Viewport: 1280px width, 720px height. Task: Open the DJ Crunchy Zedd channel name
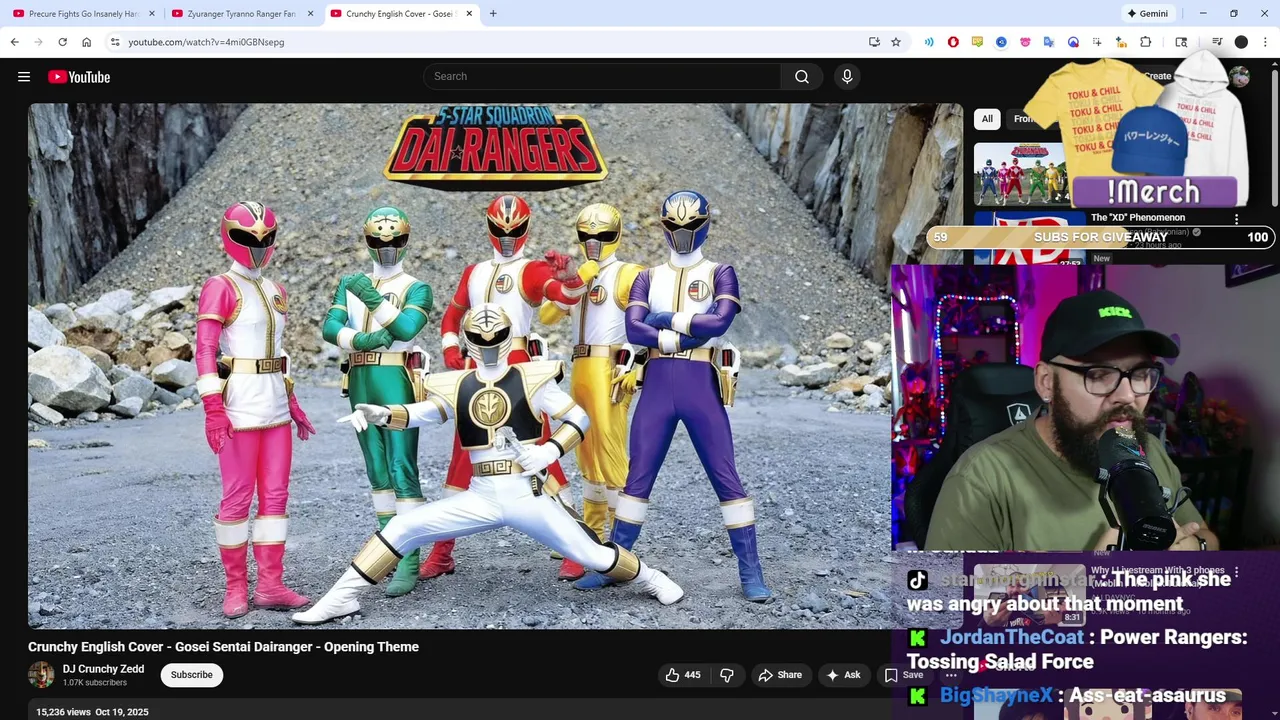(x=103, y=669)
